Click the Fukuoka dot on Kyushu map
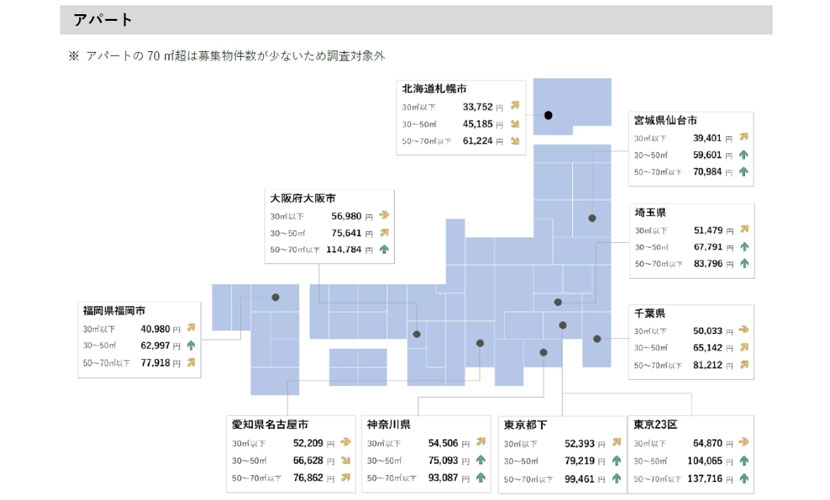830x500 pixels. (275, 297)
